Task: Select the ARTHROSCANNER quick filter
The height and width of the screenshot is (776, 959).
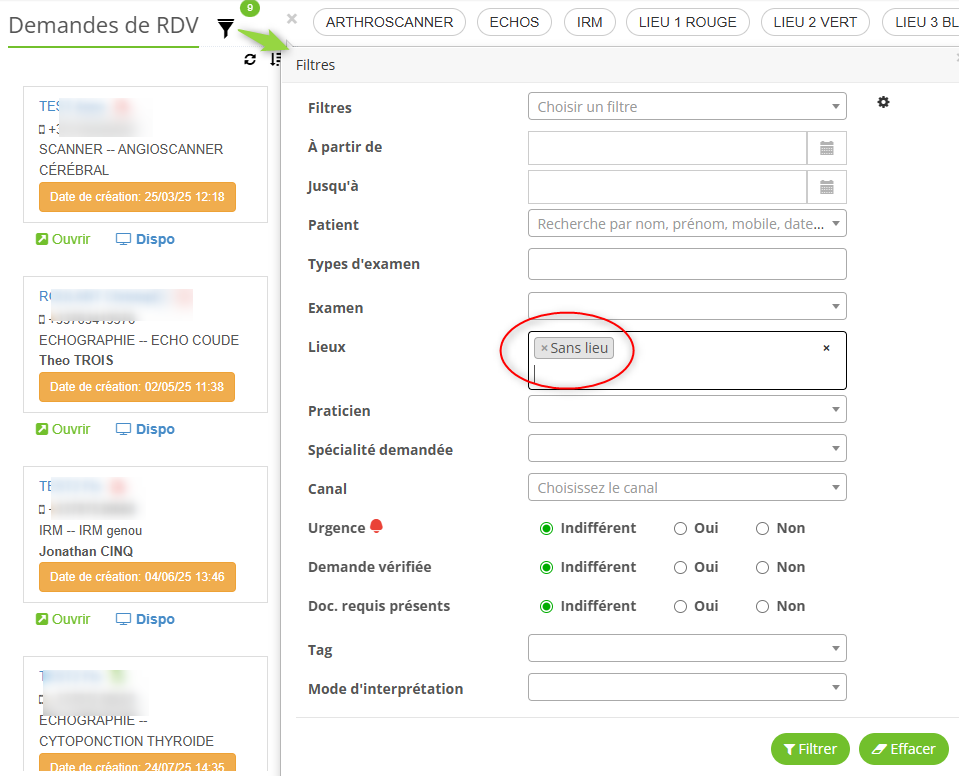Action: (x=389, y=22)
